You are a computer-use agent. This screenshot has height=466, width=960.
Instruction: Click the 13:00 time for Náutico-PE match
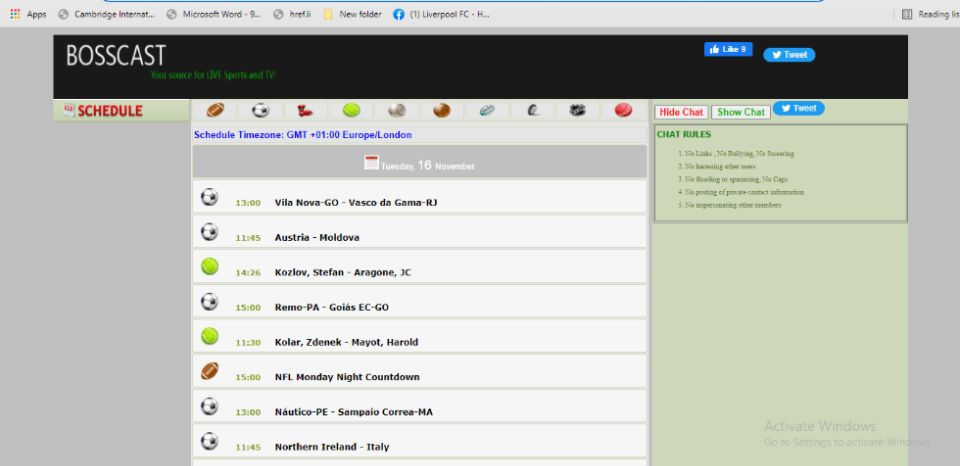(248, 412)
